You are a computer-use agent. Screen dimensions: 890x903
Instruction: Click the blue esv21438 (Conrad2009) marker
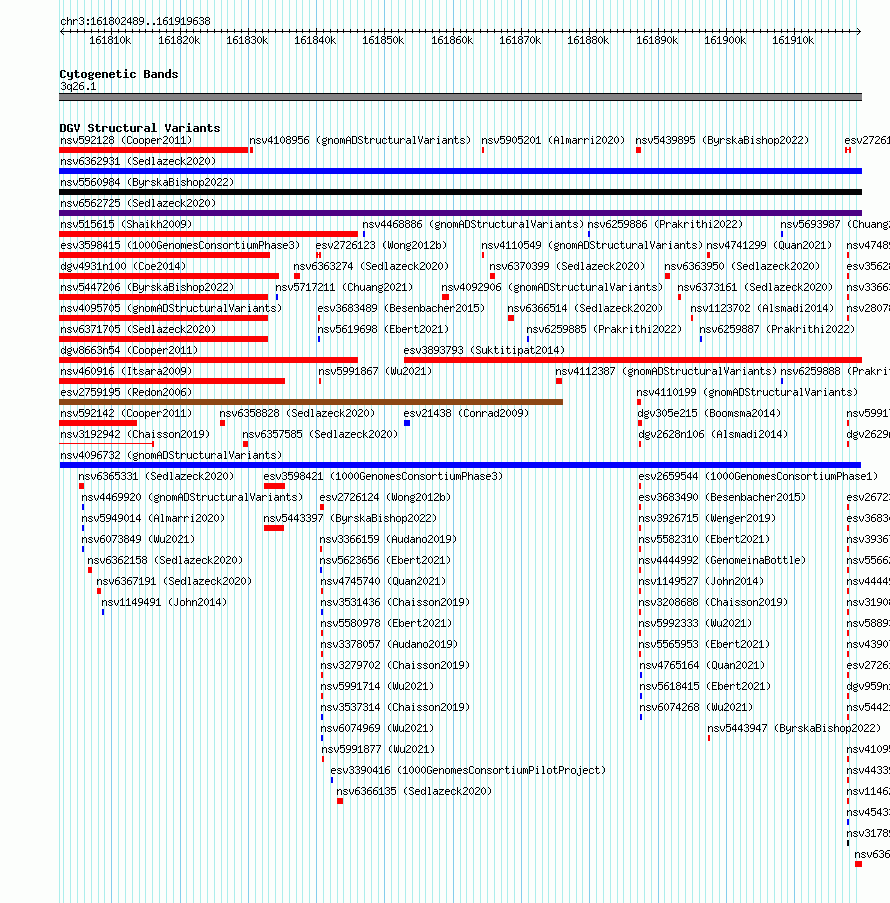tap(407, 423)
